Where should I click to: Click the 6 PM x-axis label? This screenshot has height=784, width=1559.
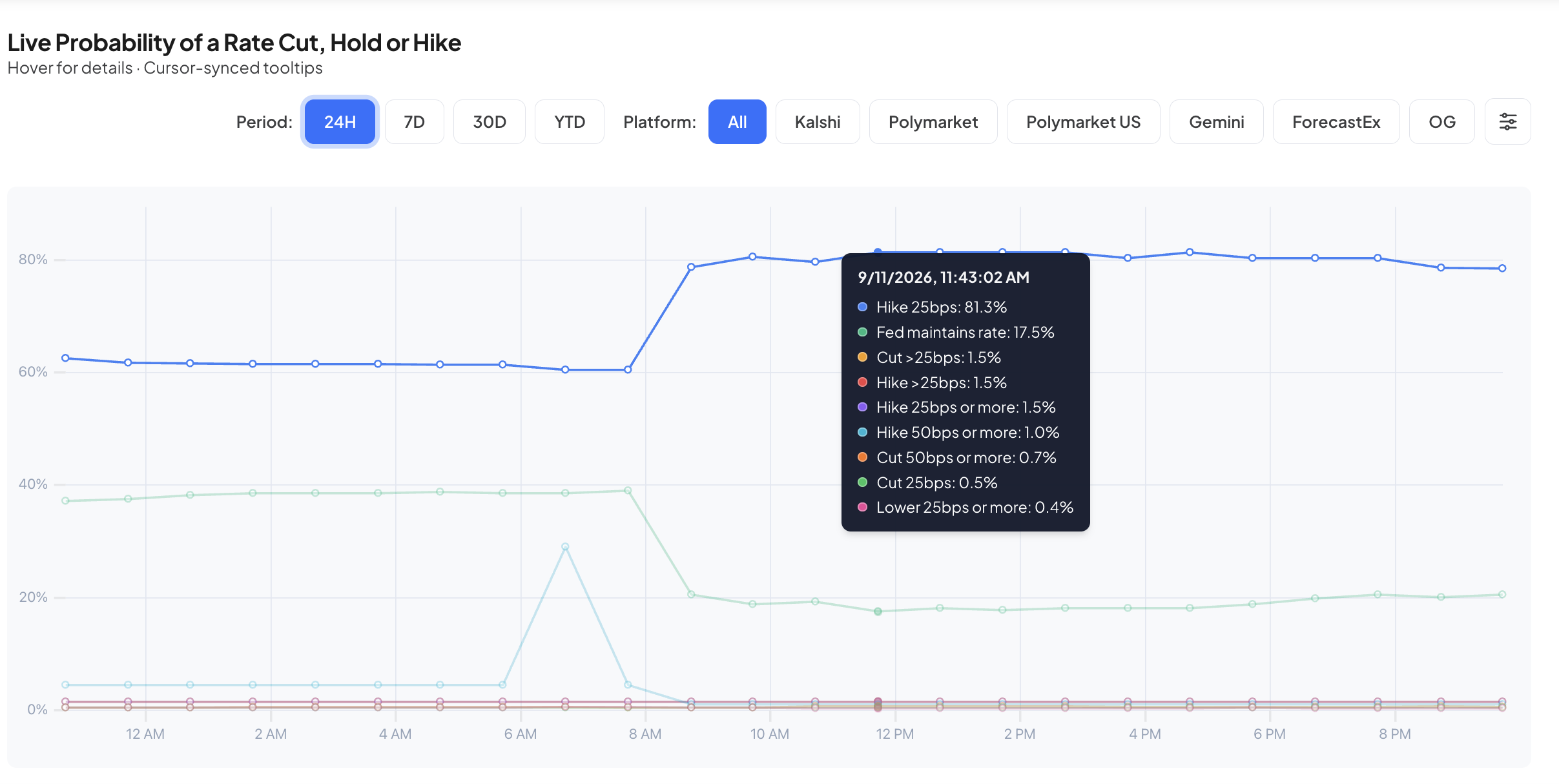pos(1270,734)
